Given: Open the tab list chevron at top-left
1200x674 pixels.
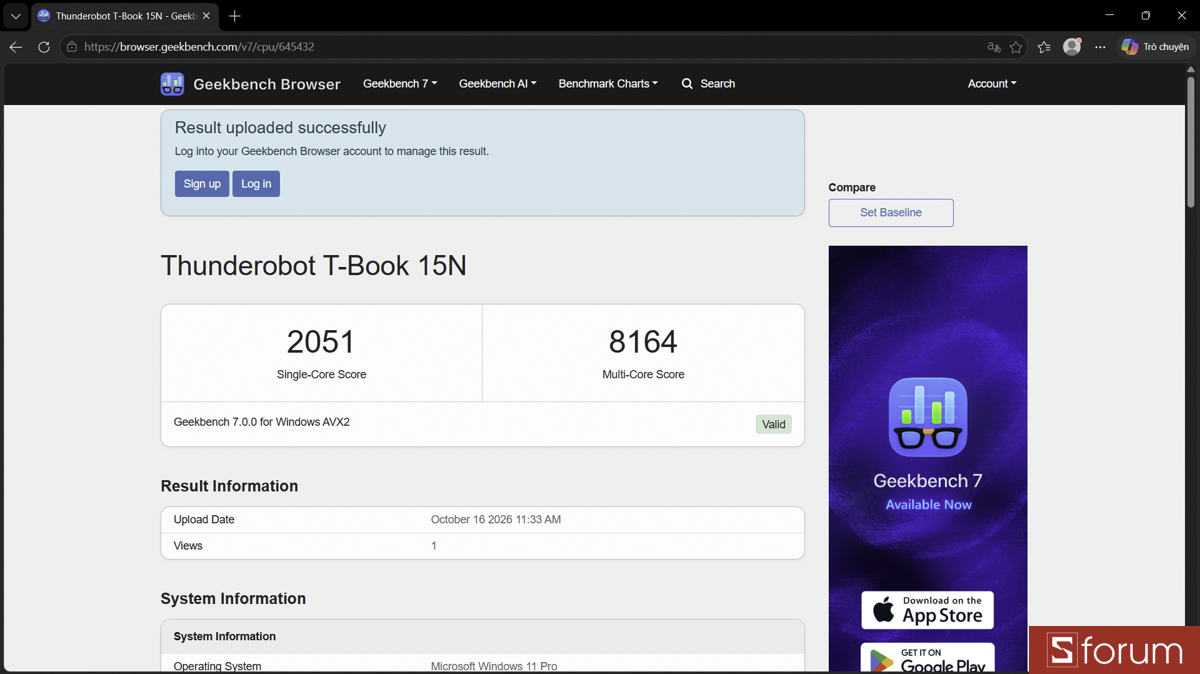Looking at the screenshot, I should coord(15,16).
